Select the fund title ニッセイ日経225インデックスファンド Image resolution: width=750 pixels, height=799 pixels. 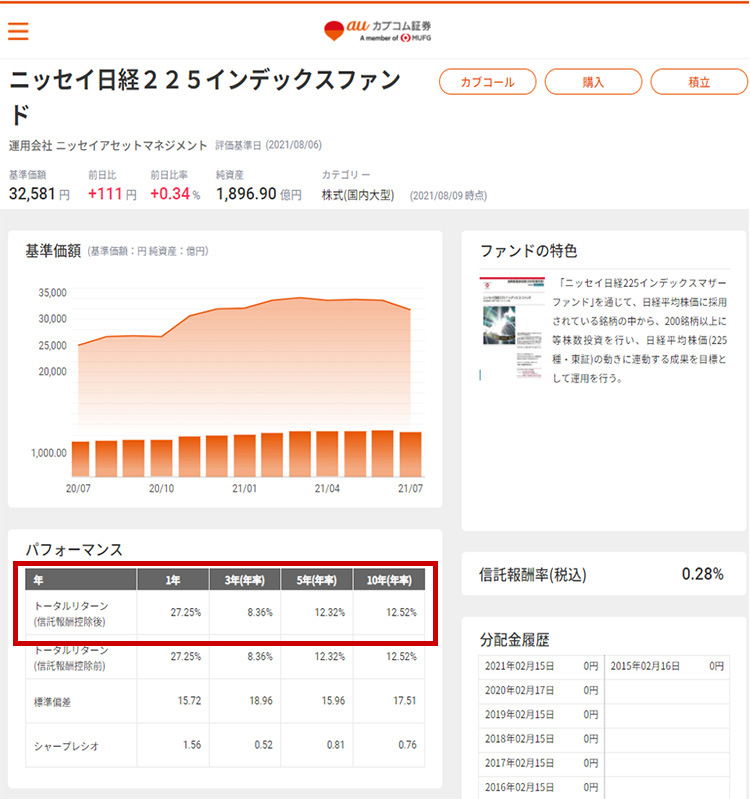(205, 97)
